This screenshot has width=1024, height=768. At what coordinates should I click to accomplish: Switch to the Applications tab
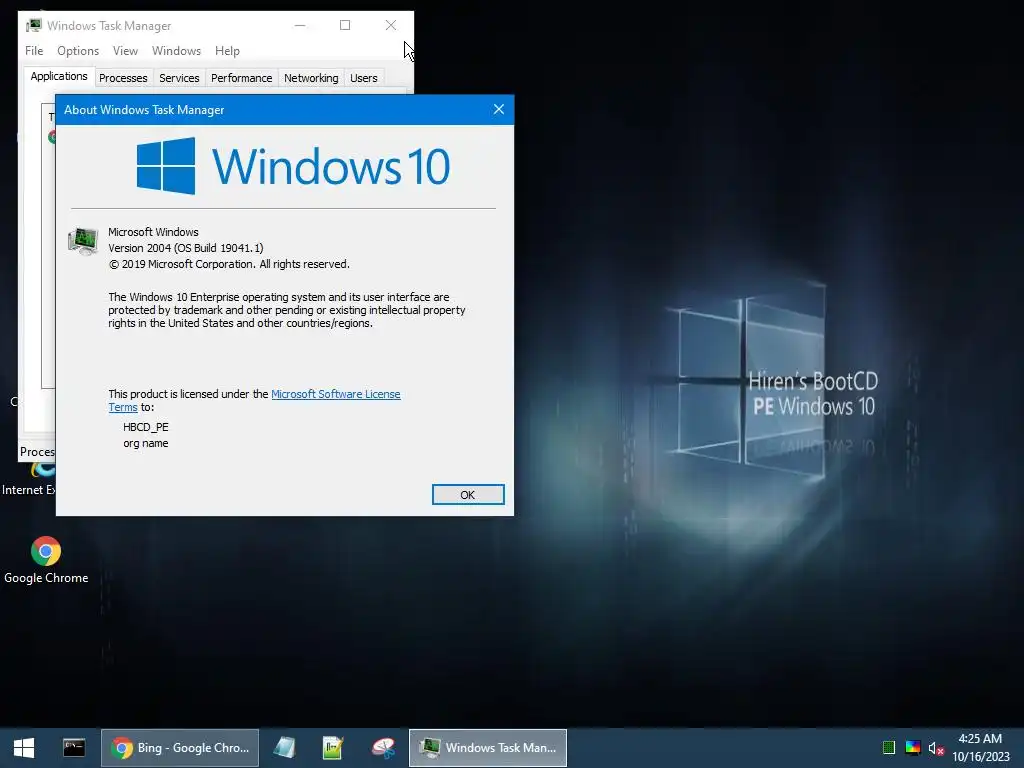(x=59, y=76)
